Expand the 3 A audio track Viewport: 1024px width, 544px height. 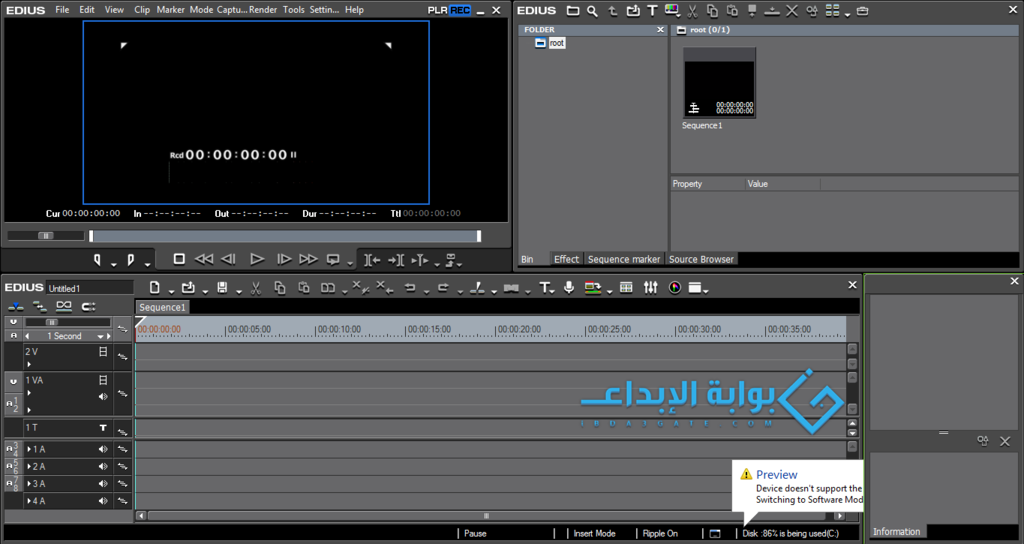pyautogui.click(x=29, y=484)
